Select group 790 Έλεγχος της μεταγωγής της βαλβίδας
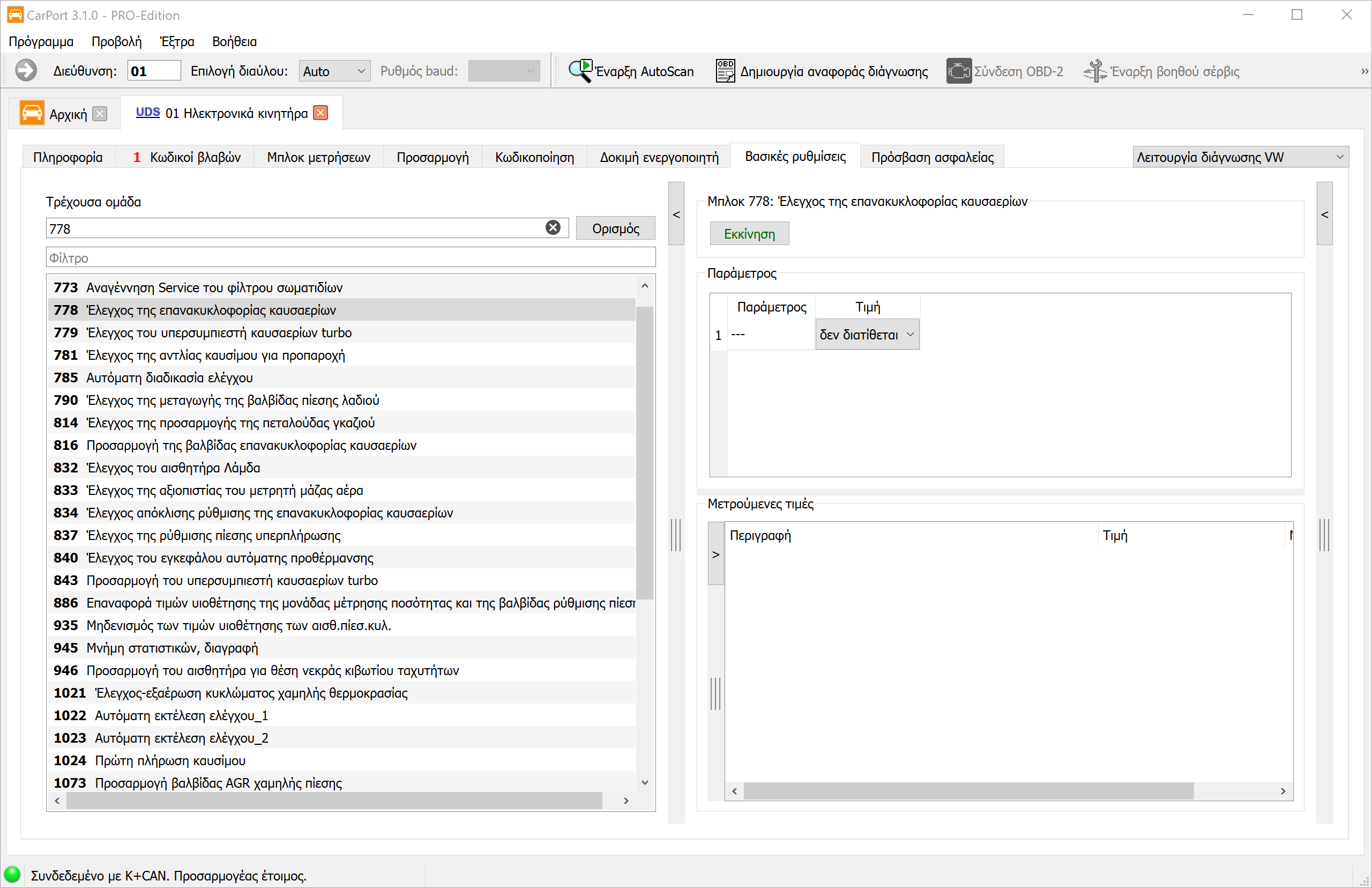 [x=342, y=399]
